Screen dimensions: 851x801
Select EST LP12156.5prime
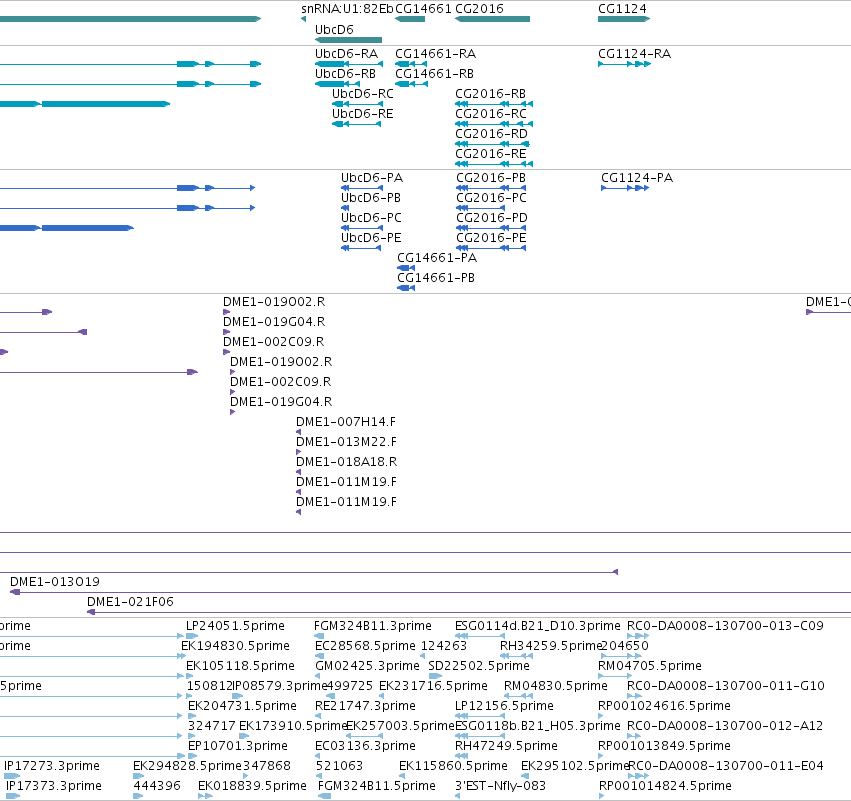[x=480, y=717]
